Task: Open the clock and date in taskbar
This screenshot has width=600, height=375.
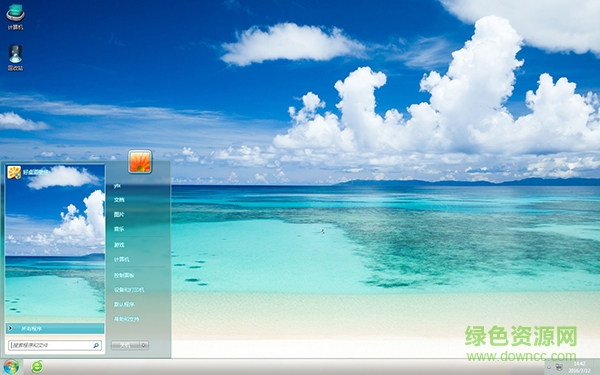Action: coord(579,367)
